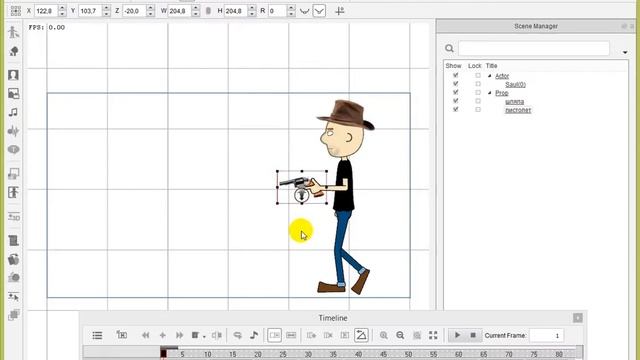Viewport: 640px width, 360px height.
Task: Close the Timeline panel
Action: [578, 318]
